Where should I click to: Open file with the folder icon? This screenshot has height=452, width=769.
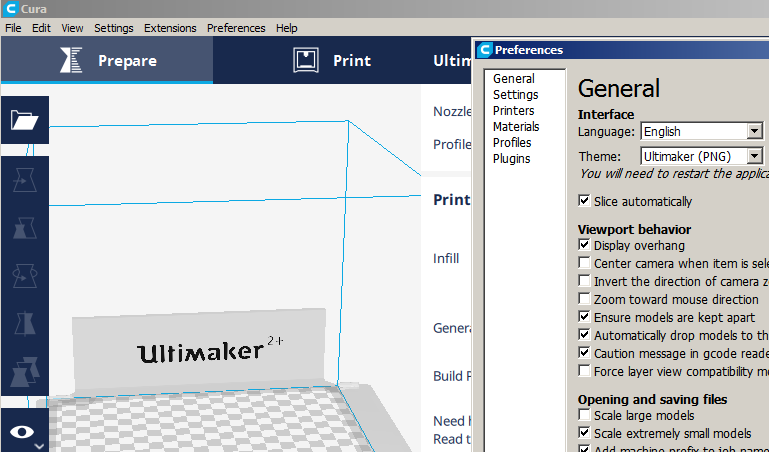point(25,120)
